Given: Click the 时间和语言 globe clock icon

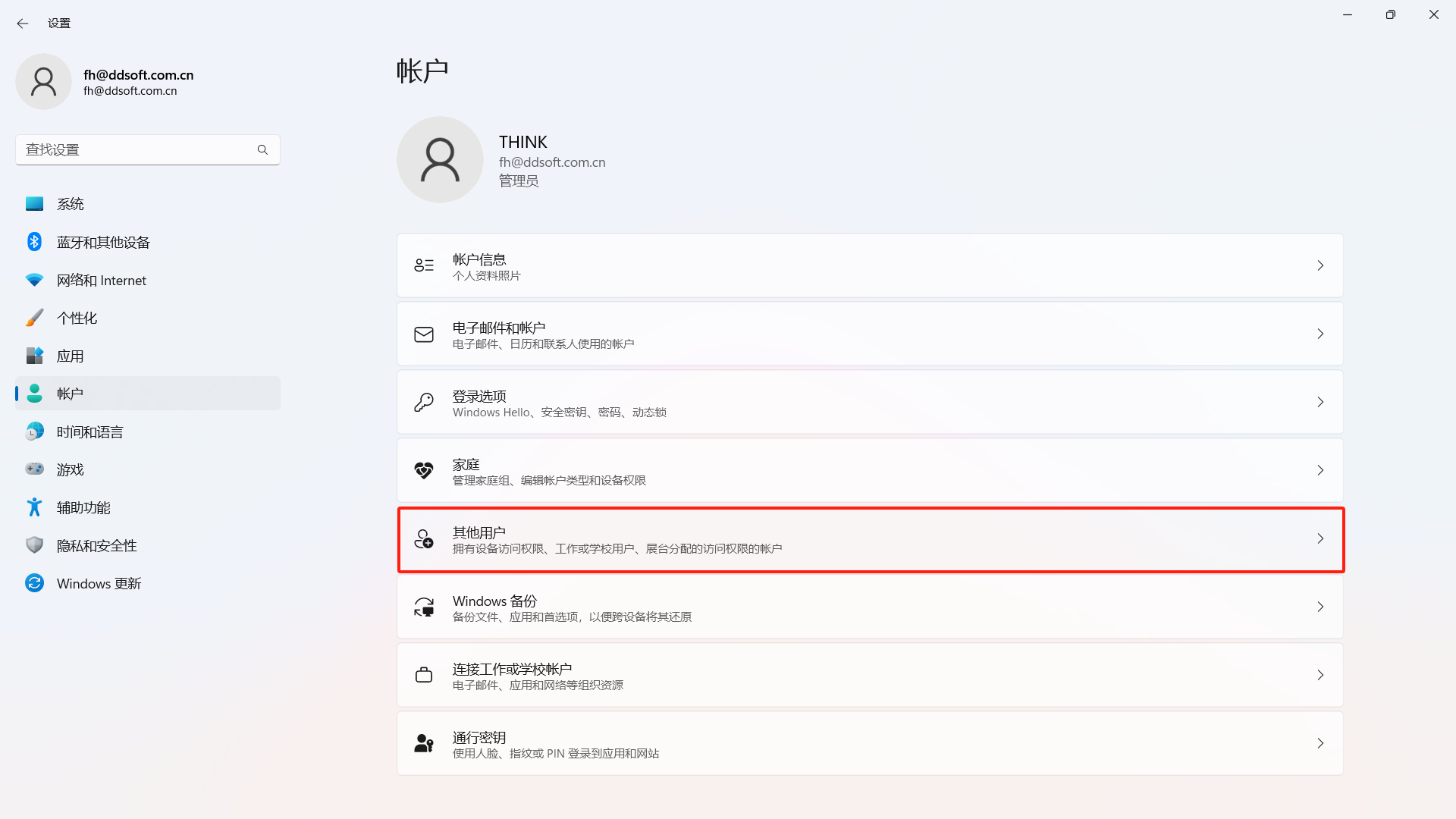Looking at the screenshot, I should pos(34,431).
